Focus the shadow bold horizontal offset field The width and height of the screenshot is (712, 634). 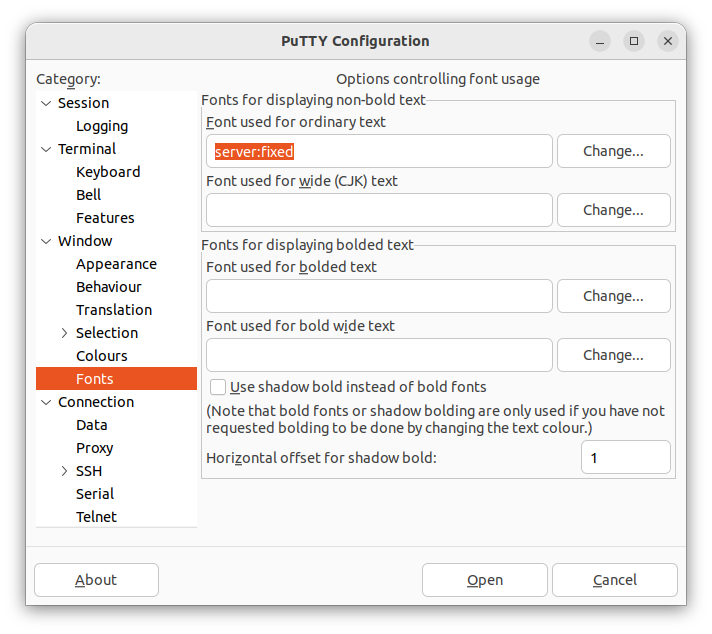(626, 458)
